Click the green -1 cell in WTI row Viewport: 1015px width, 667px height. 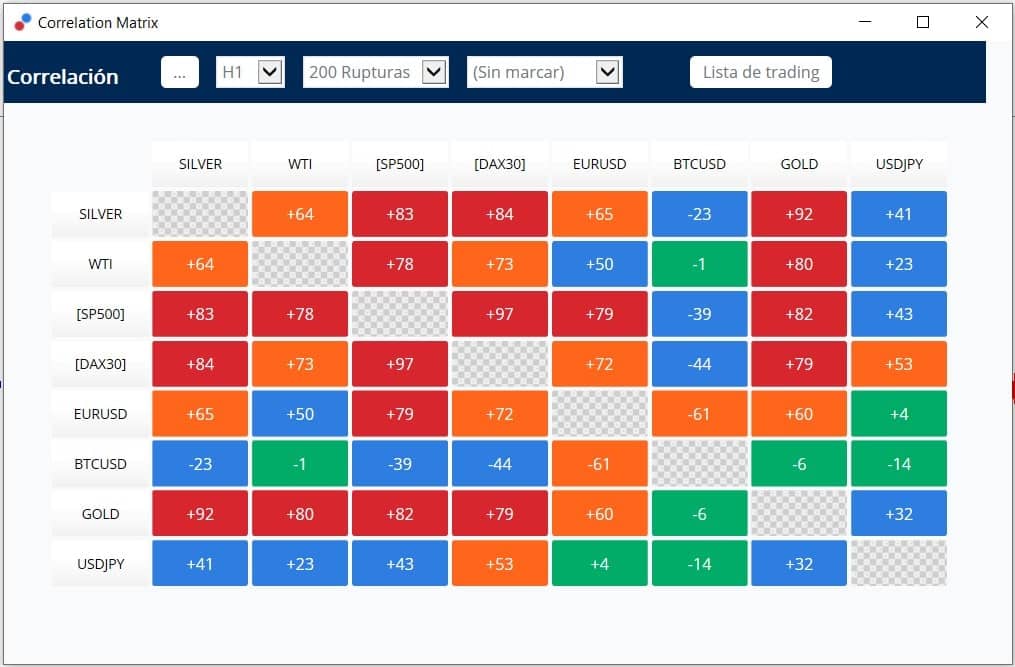tap(699, 264)
